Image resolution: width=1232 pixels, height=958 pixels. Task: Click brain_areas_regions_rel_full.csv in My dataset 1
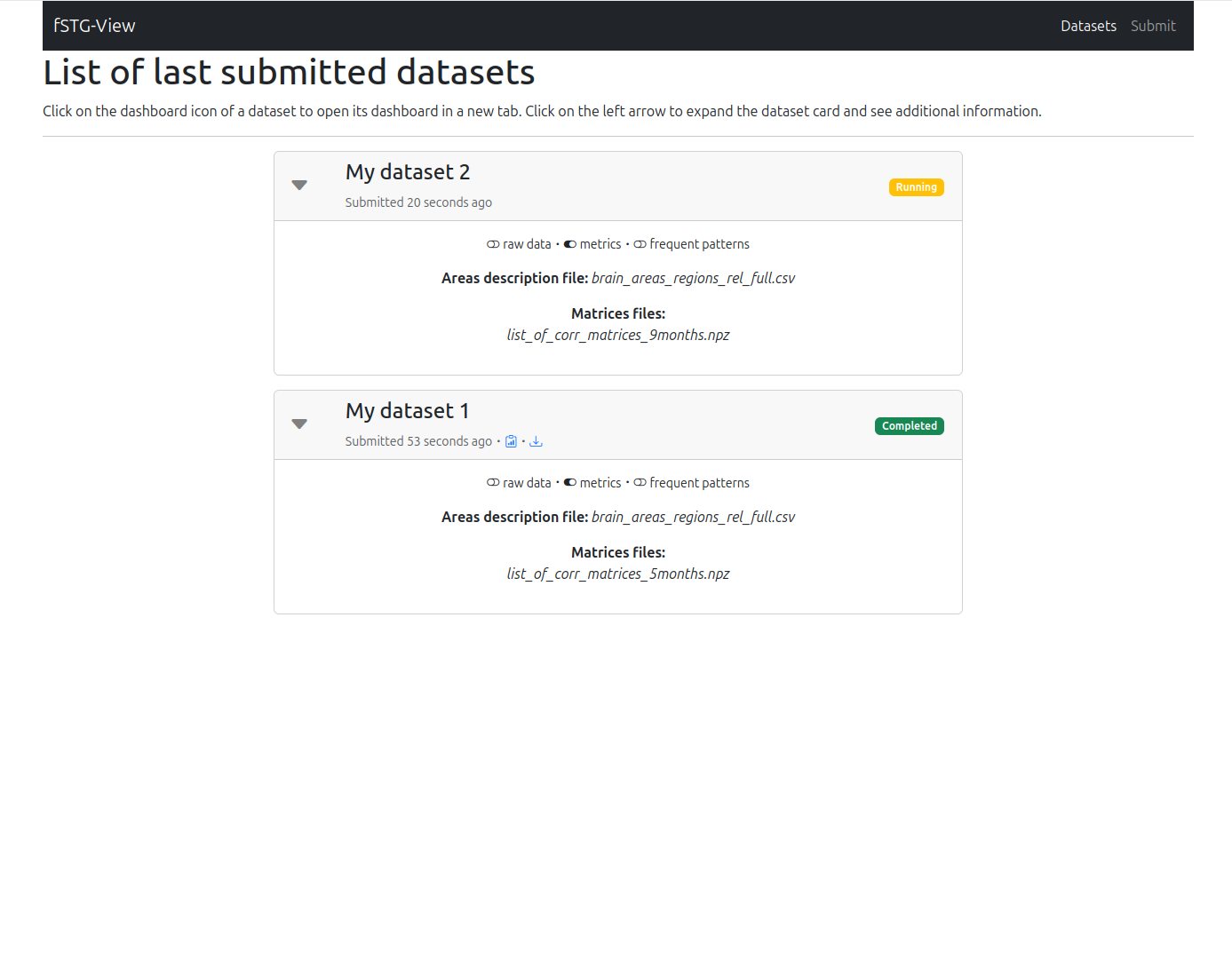click(693, 517)
